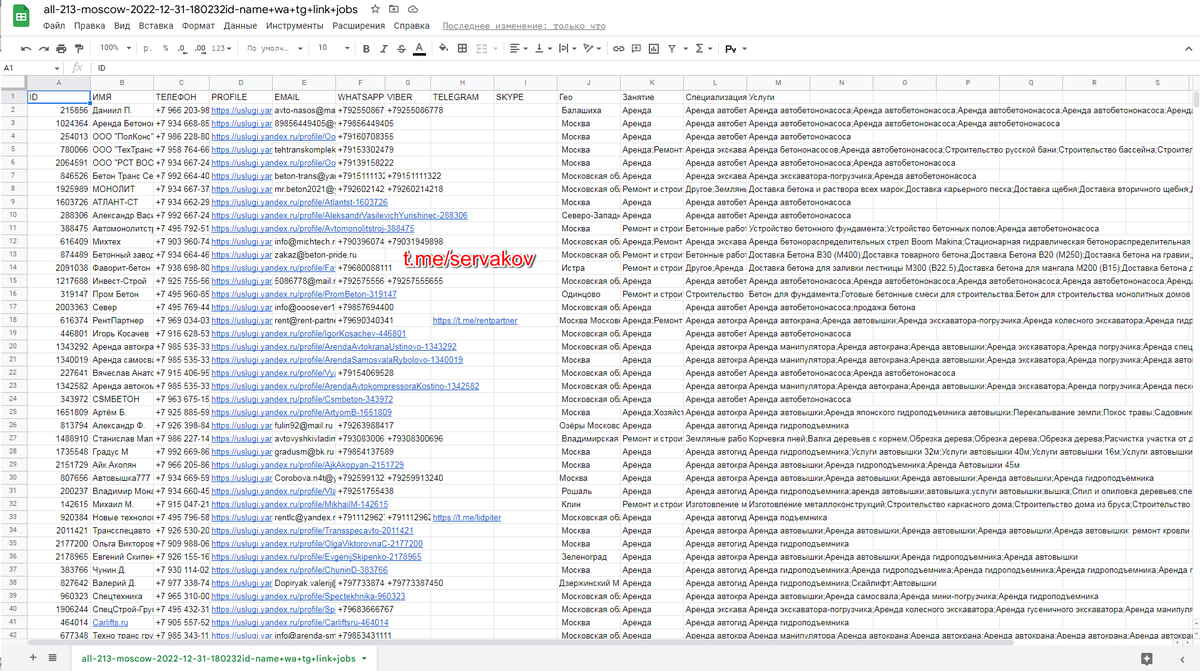1200x671 pixels.
Task: Move the document to a folder
Action: pos(394,9)
